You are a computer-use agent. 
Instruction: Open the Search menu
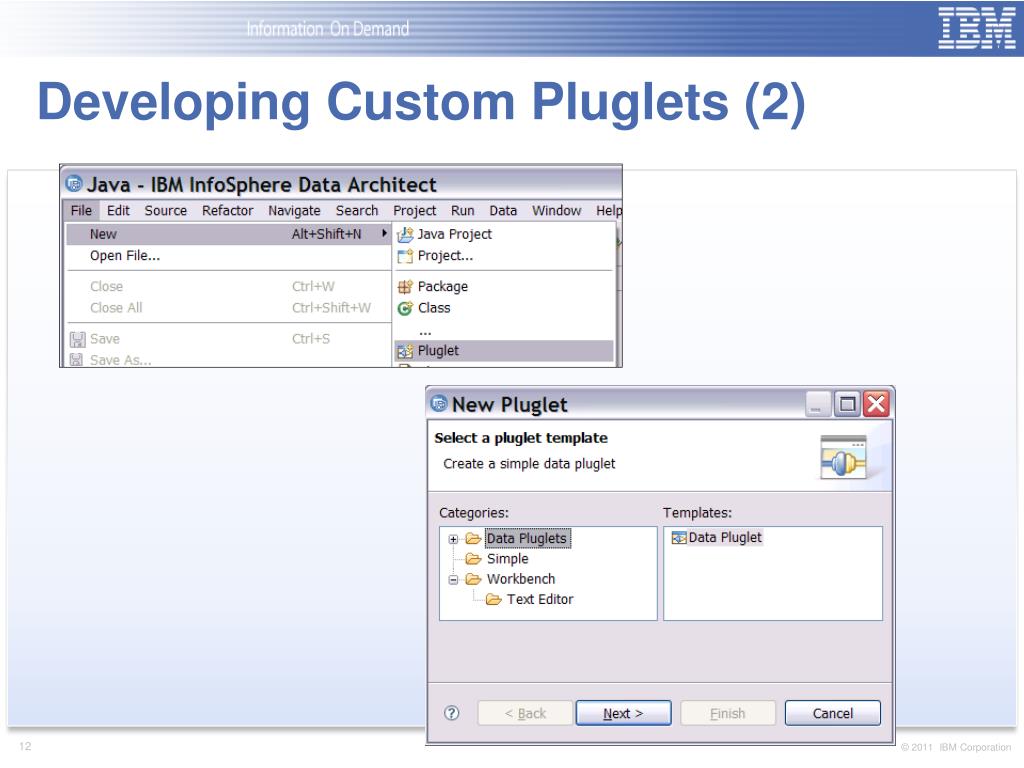tap(357, 211)
